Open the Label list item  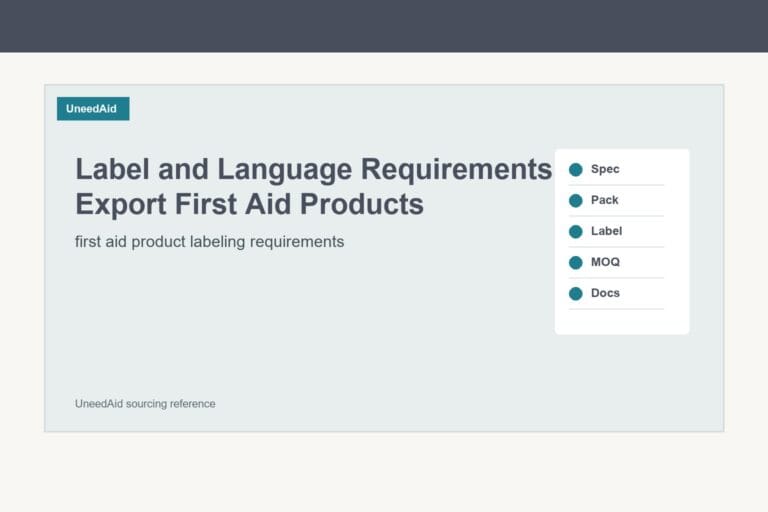pos(616,231)
